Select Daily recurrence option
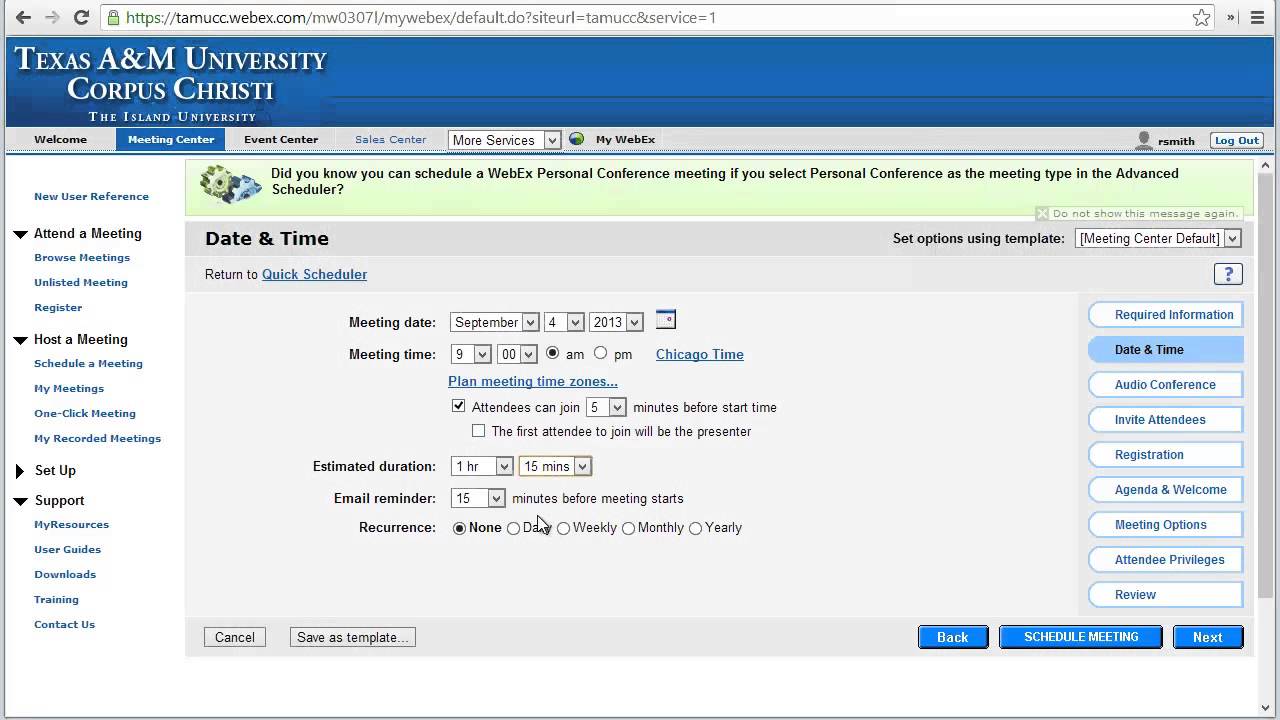Screen dimensions: 1280x720 (x=513, y=528)
